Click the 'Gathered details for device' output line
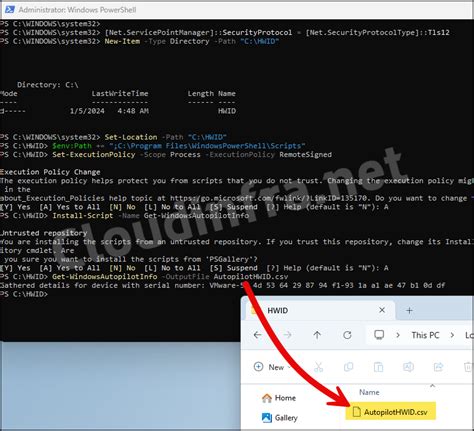474x431 pixels. [x=223, y=285]
